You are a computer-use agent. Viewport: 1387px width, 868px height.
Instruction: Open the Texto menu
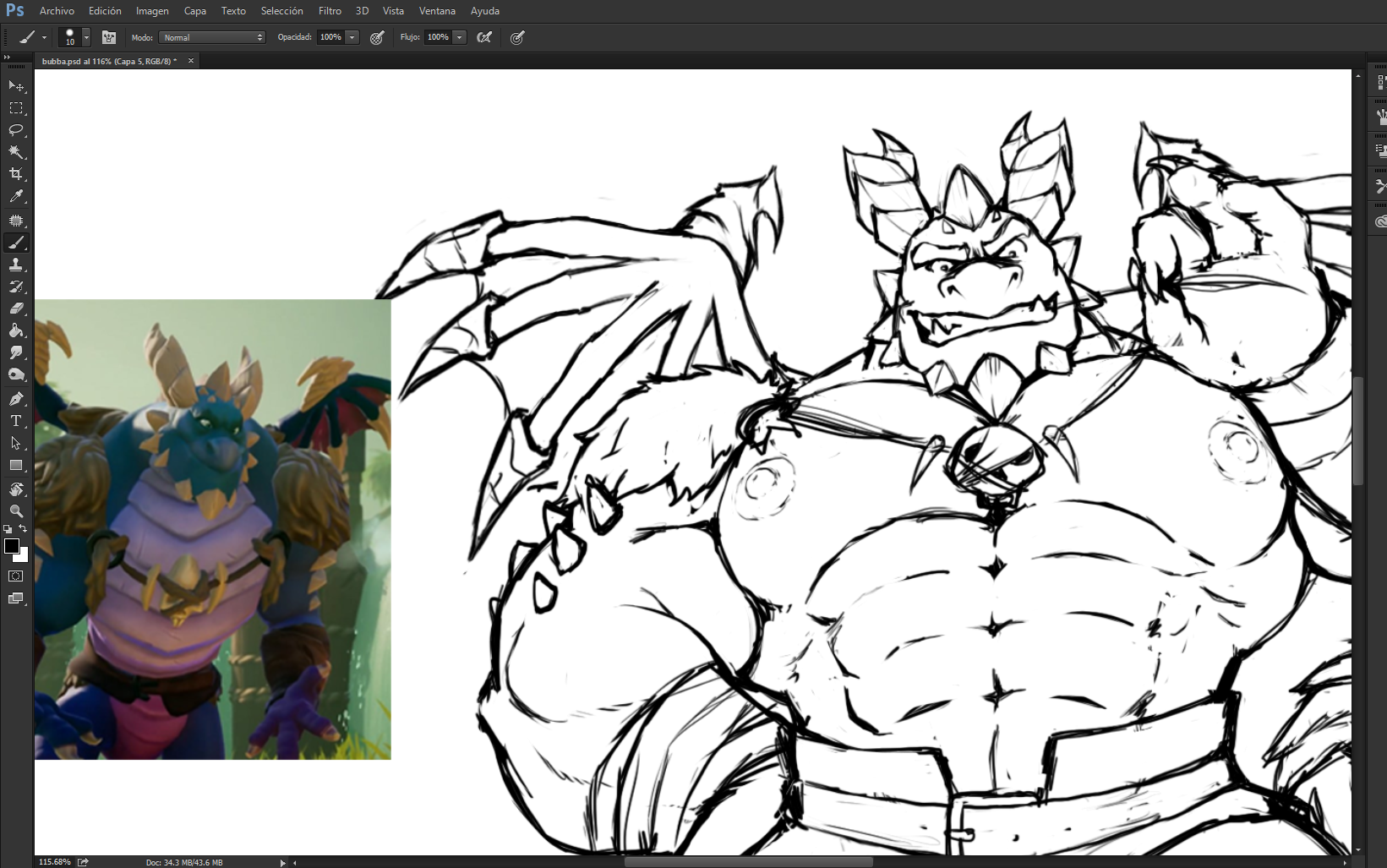pyautogui.click(x=233, y=11)
